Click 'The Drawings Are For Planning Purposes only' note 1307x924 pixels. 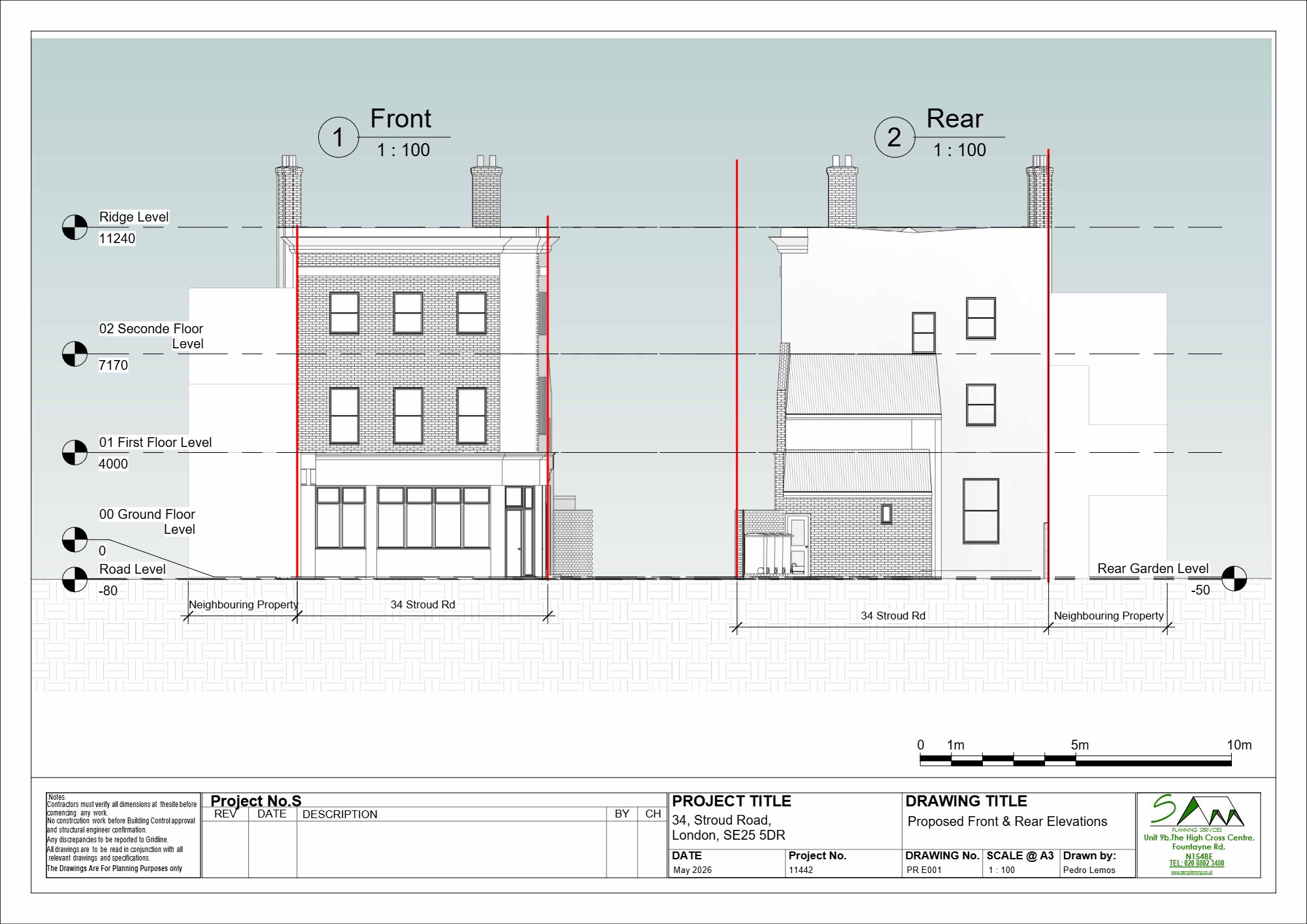click(114, 869)
